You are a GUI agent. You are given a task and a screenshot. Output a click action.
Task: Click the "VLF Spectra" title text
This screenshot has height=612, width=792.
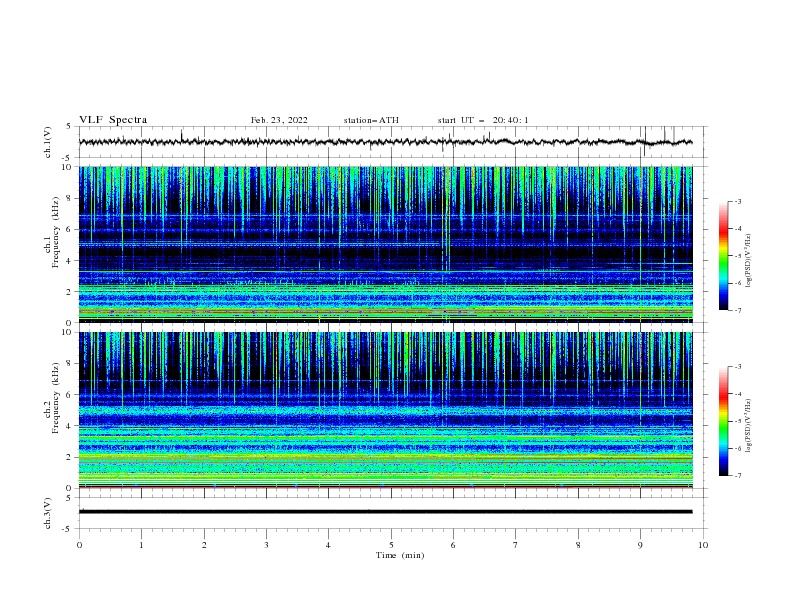(x=113, y=120)
